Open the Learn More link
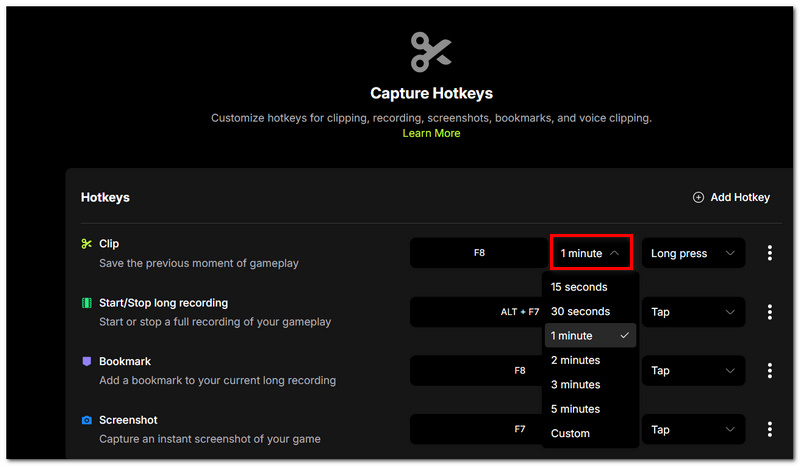This screenshot has width=800, height=466. click(431, 133)
